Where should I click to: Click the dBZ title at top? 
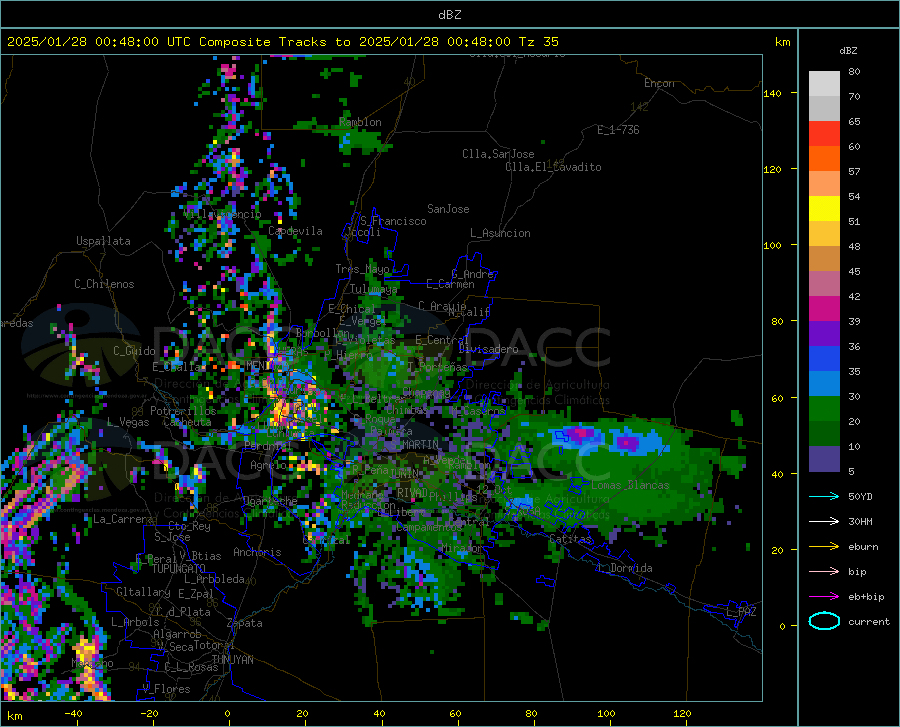[x=449, y=14]
